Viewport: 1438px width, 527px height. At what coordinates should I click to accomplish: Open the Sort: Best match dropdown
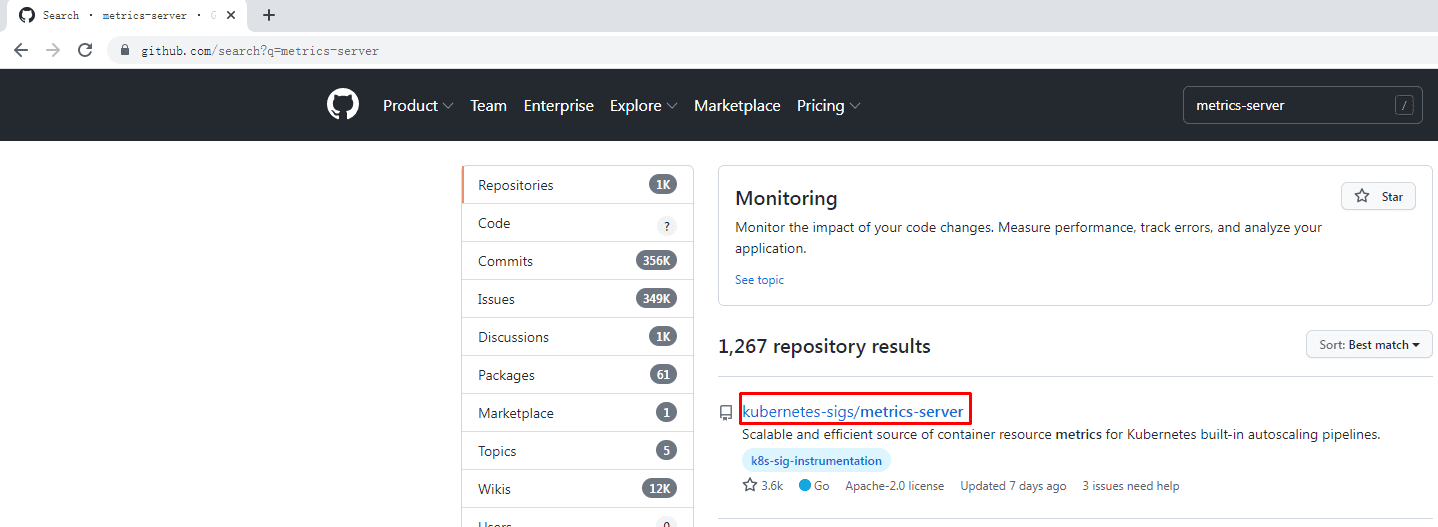(1369, 344)
